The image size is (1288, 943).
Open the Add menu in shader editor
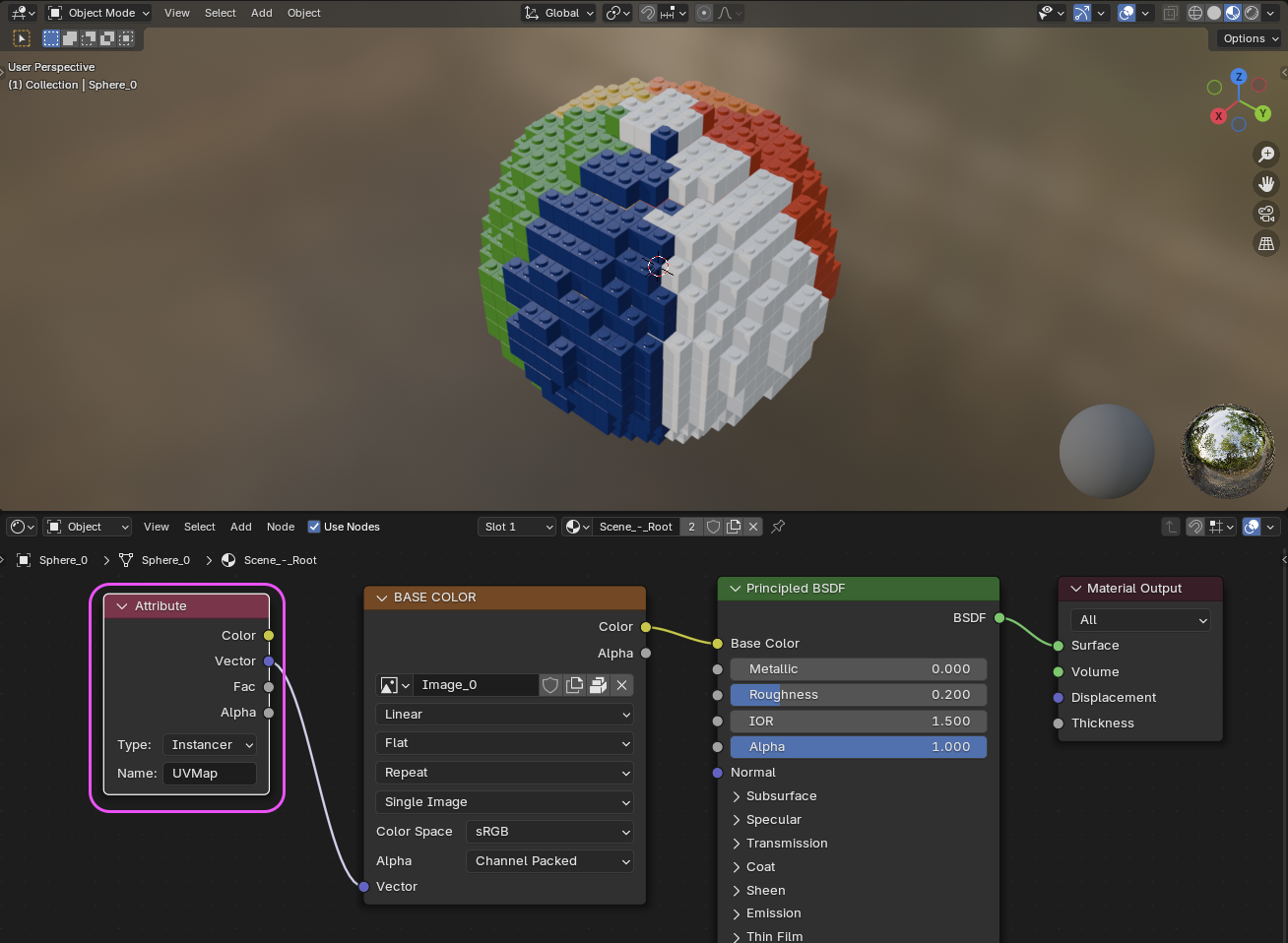tap(241, 527)
